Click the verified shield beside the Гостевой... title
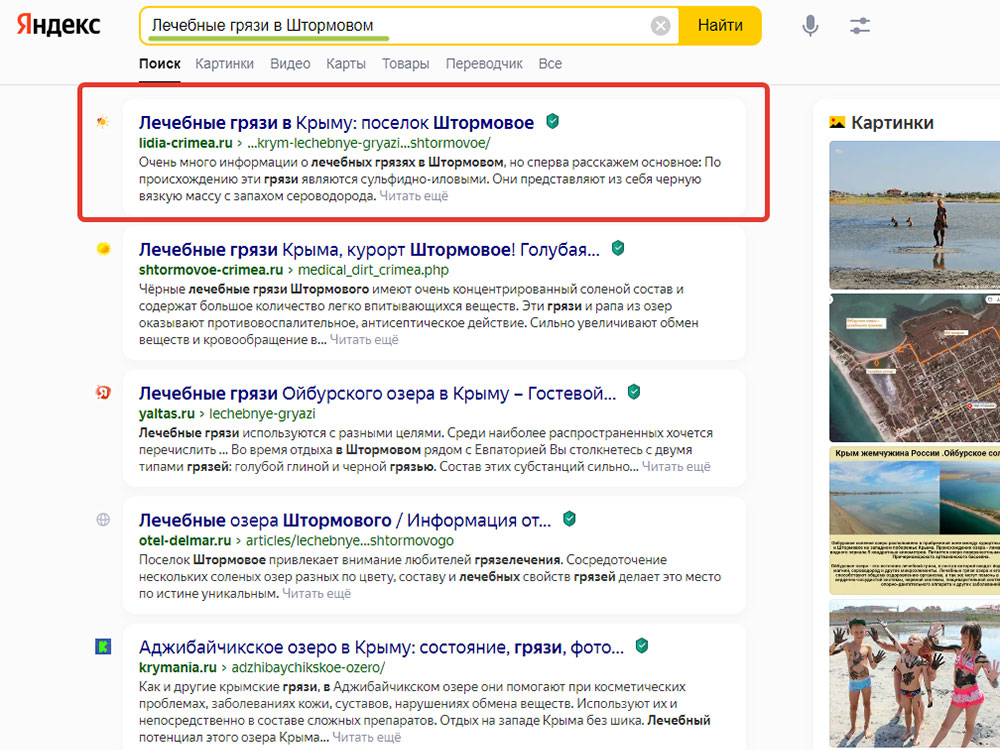Screen dimensions: 1000x750 pyautogui.click(x=633, y=392)
